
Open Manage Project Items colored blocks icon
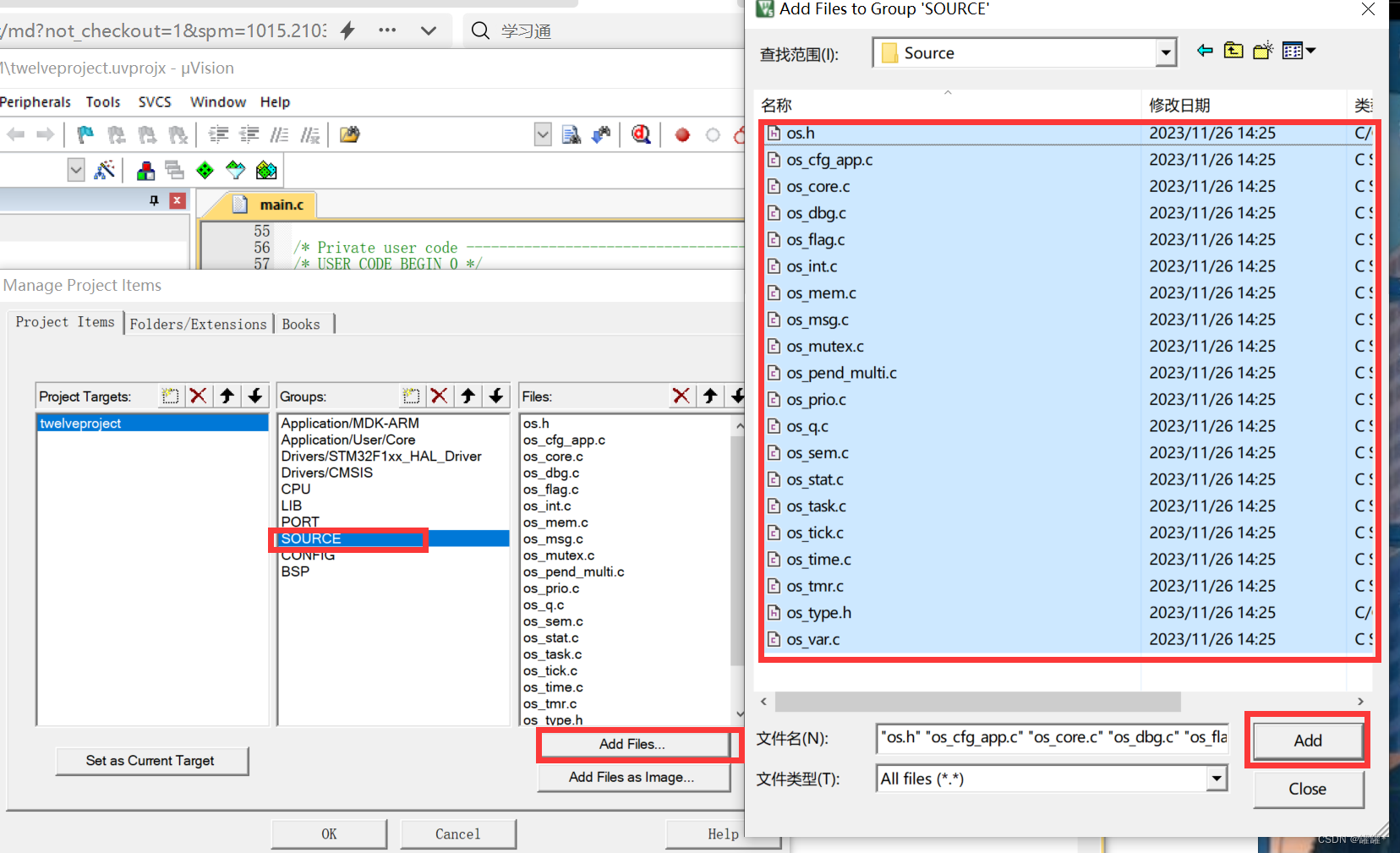pos(145,170)
